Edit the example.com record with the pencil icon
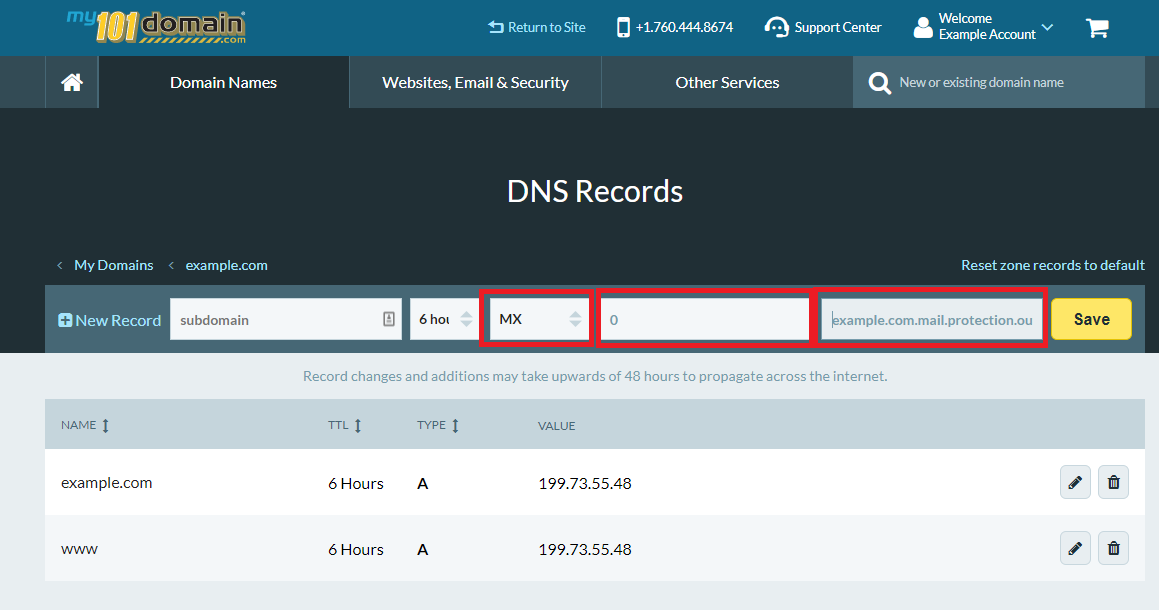The image size is (1159, 610). (x=1075, y=482)
